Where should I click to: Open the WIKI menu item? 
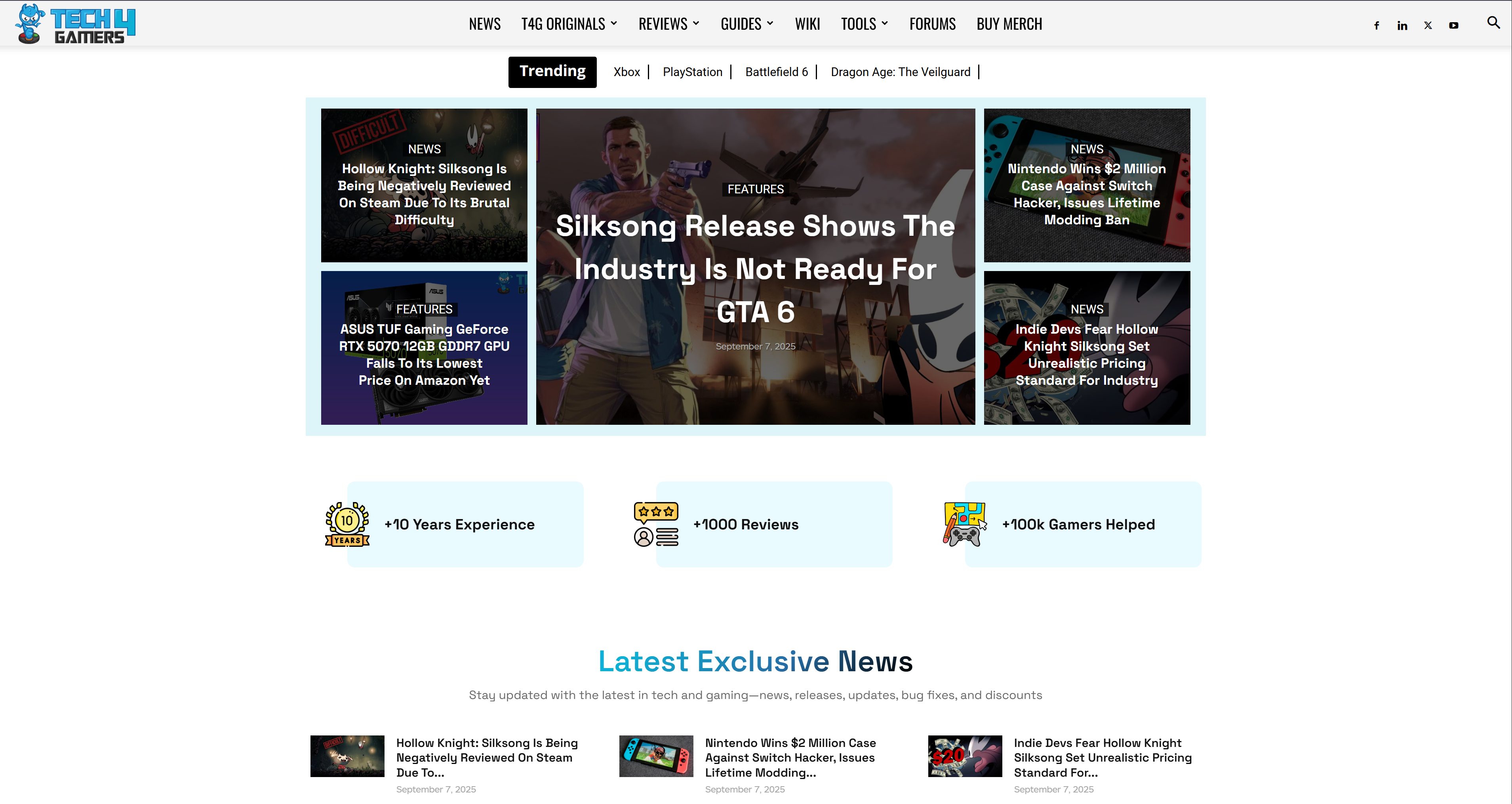tap(807, 23)
